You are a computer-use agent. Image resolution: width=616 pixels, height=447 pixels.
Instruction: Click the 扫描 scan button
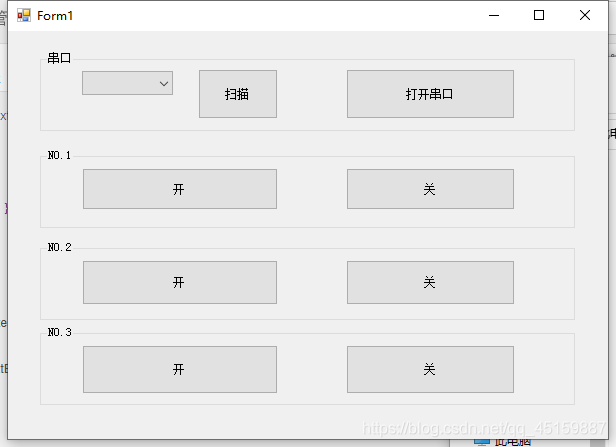click(238, 94)
